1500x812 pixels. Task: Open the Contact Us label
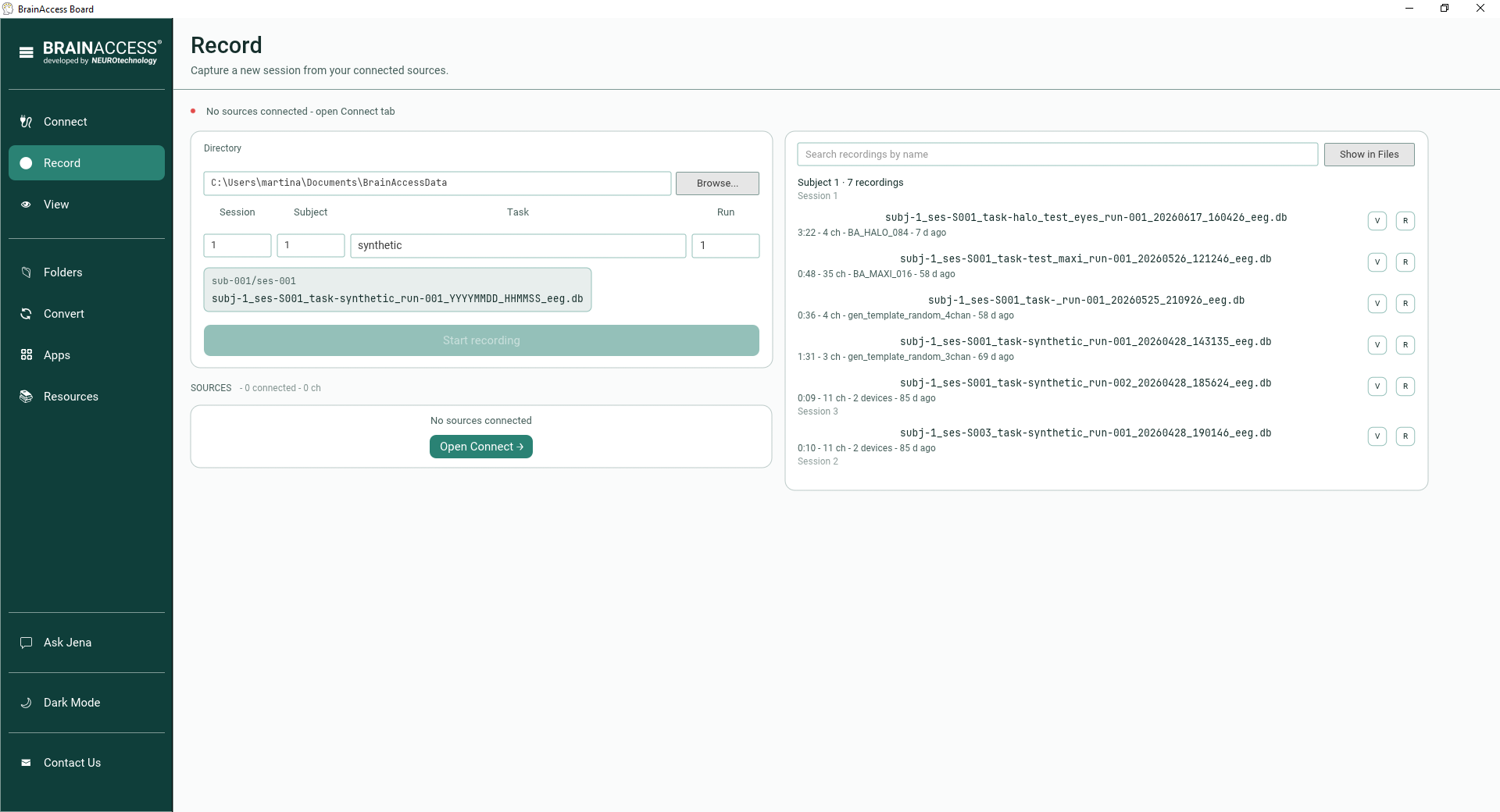73,763
